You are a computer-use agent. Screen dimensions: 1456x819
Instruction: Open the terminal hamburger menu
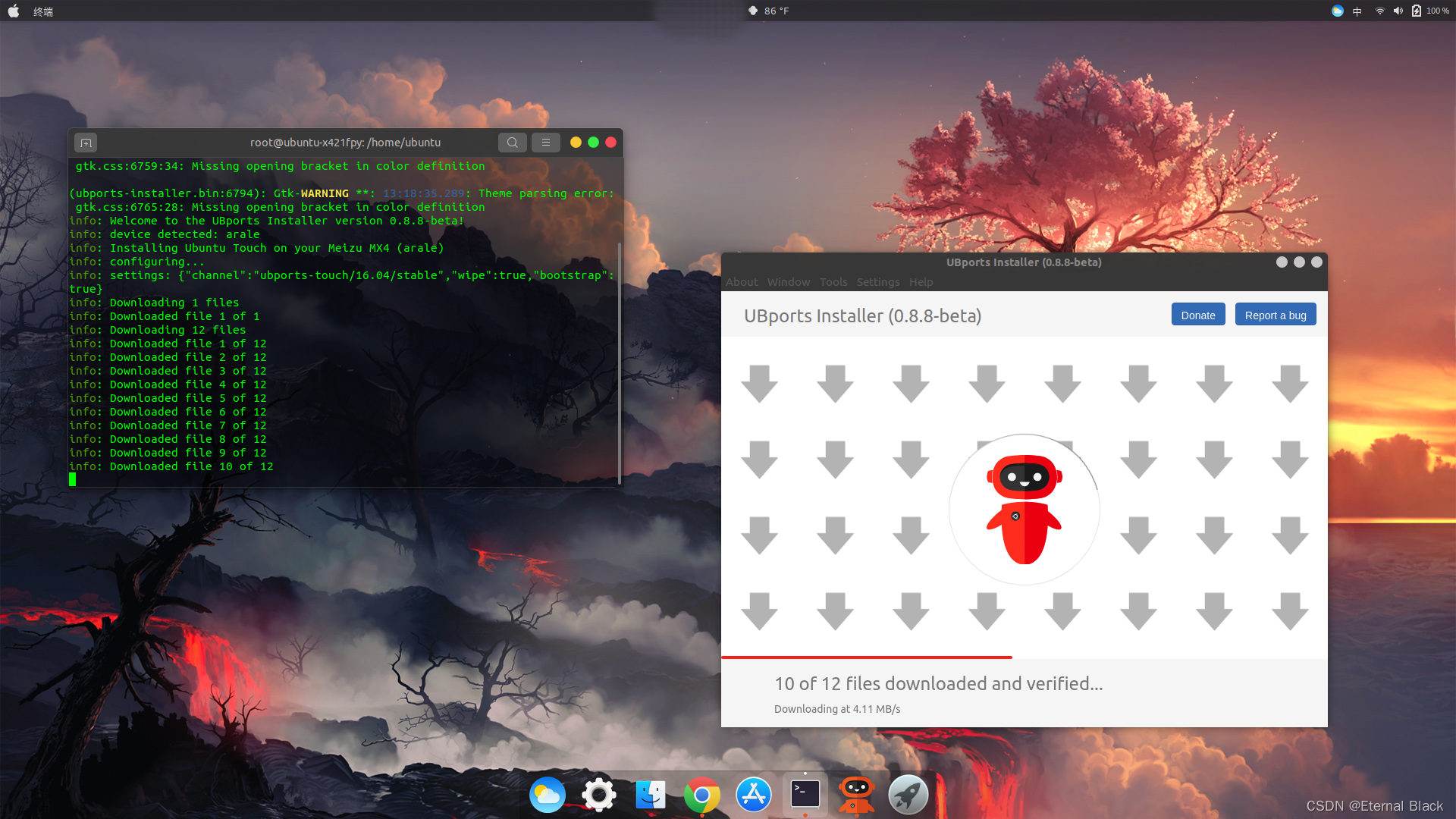545,143
